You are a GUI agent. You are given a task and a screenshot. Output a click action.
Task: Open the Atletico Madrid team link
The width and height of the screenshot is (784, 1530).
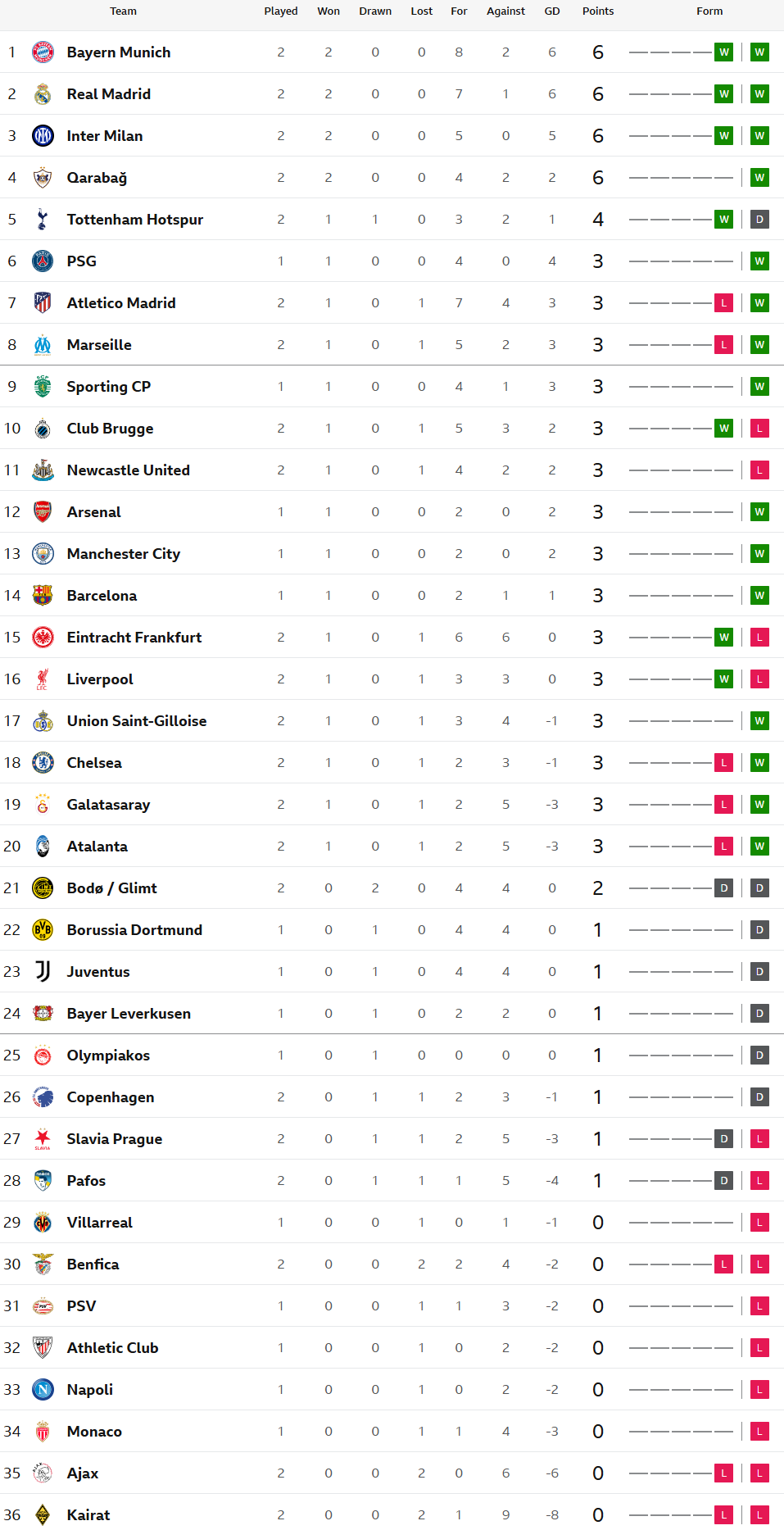pos(121,303)
